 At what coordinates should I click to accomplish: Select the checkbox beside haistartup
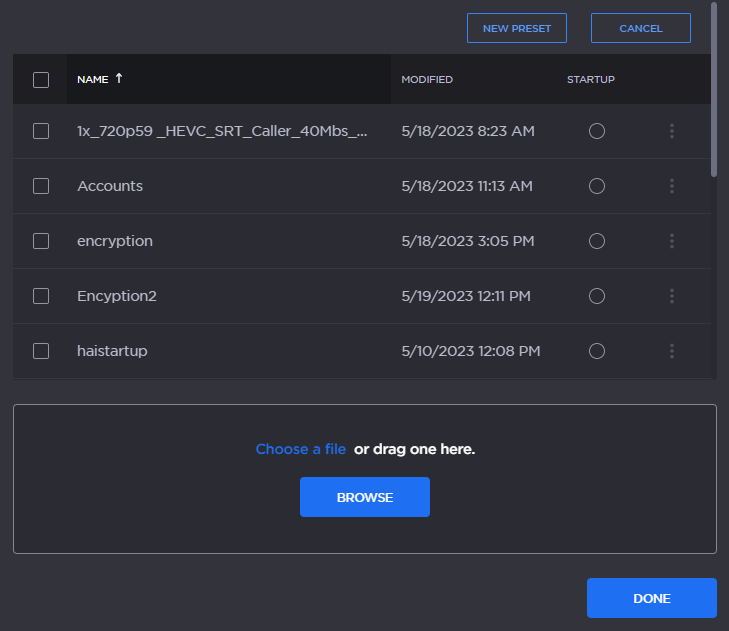(41, 351)
